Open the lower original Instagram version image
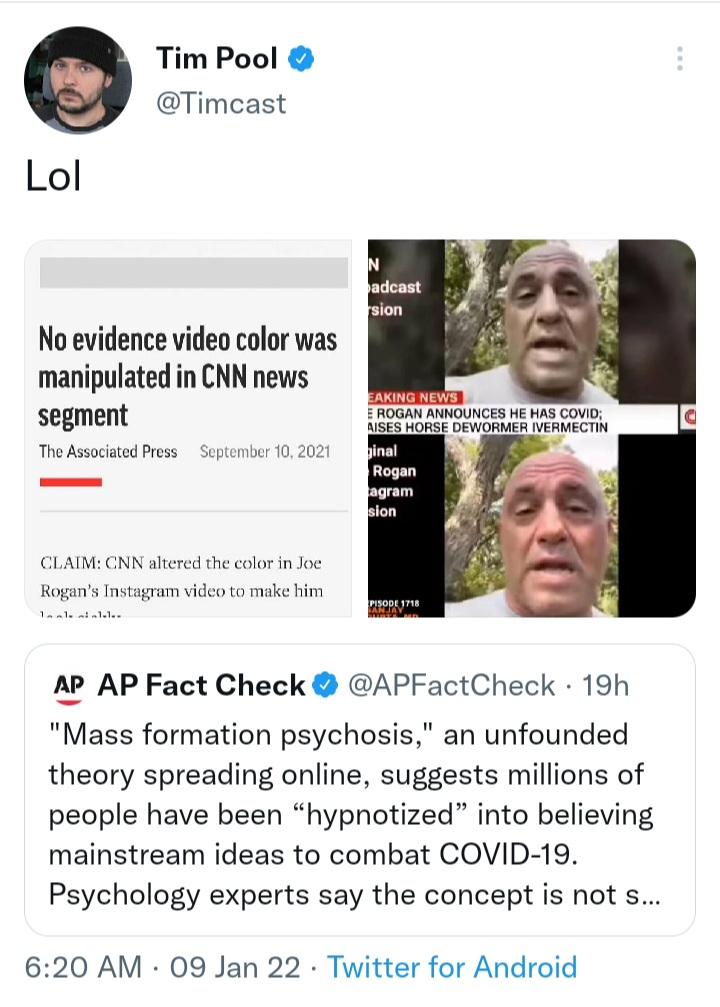Screen dimensions: 720x1007 pos(531,526)
